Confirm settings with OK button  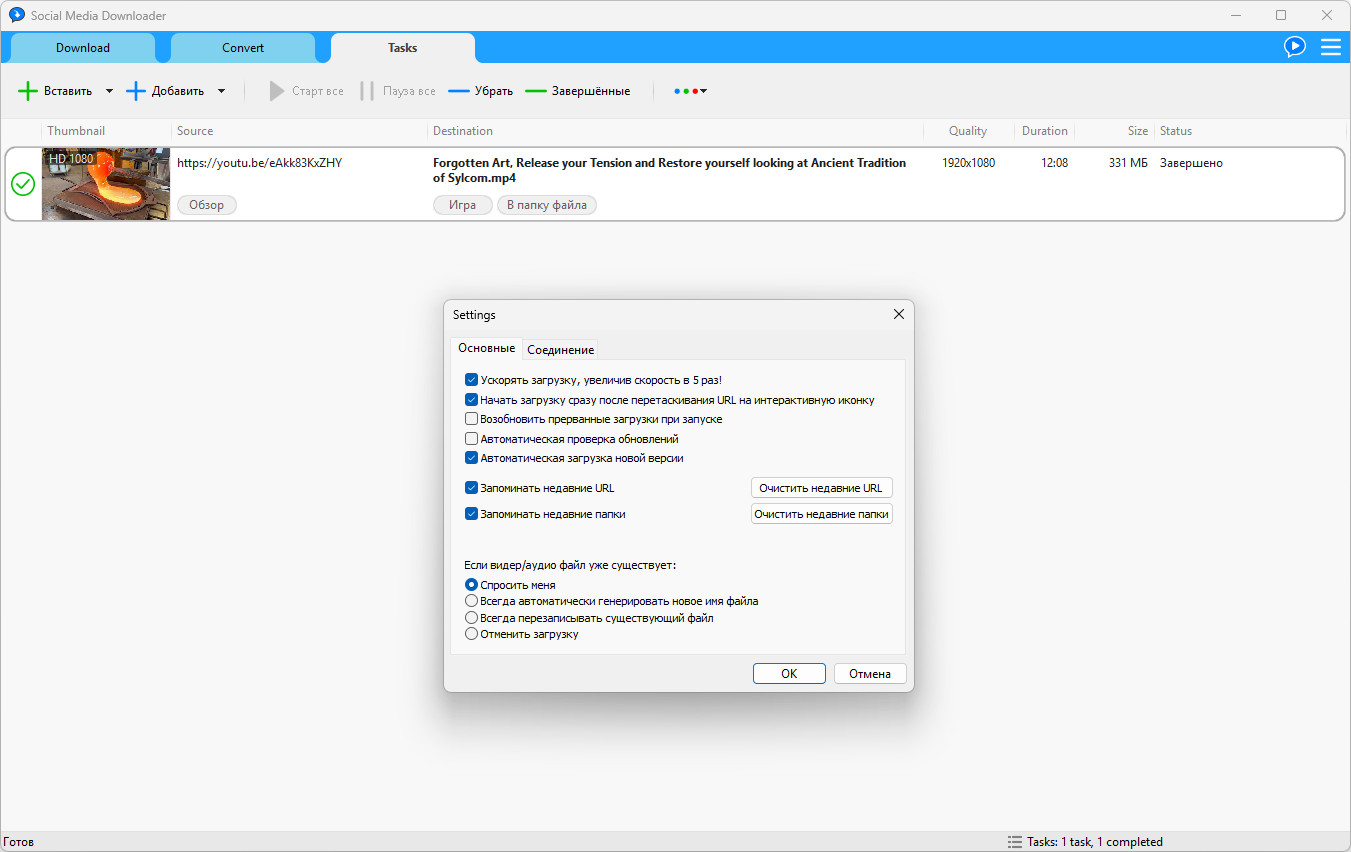click(789, 674)
